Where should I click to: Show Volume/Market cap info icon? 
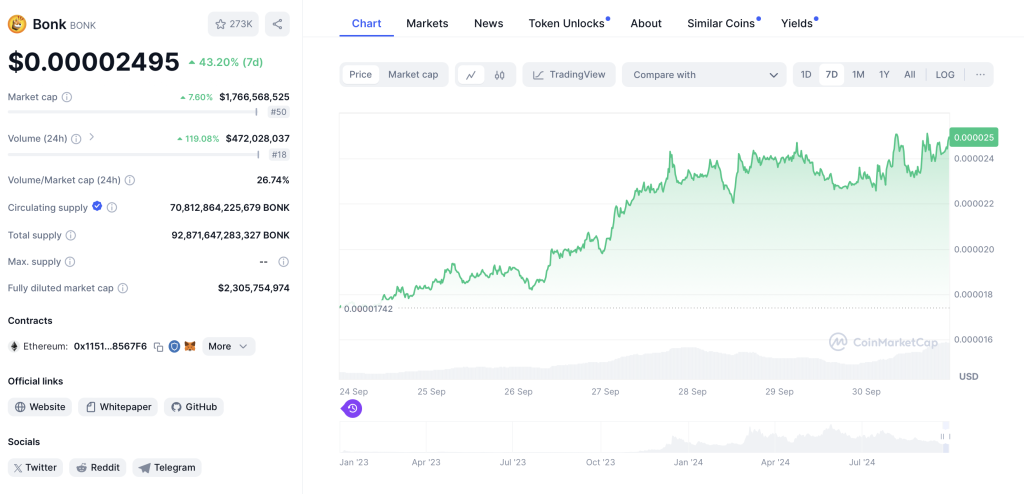tap(129, 180)
